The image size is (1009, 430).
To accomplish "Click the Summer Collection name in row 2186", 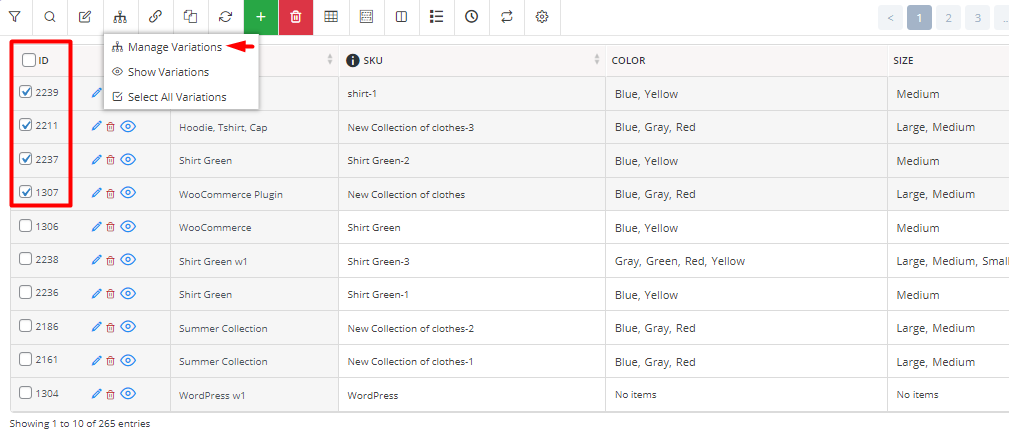I will click(223, 328).
